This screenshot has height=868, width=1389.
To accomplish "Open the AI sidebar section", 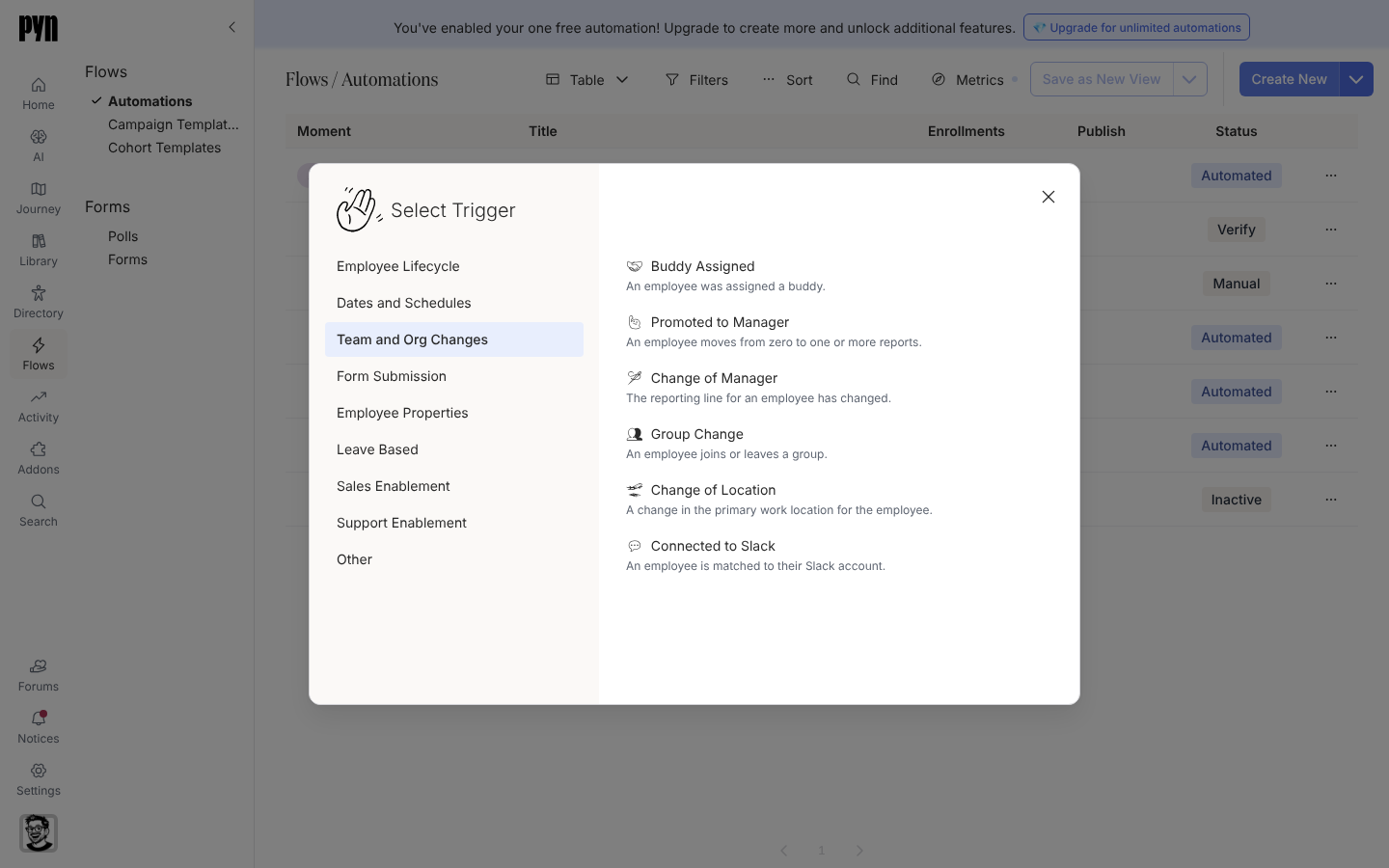I will [39, 146].
